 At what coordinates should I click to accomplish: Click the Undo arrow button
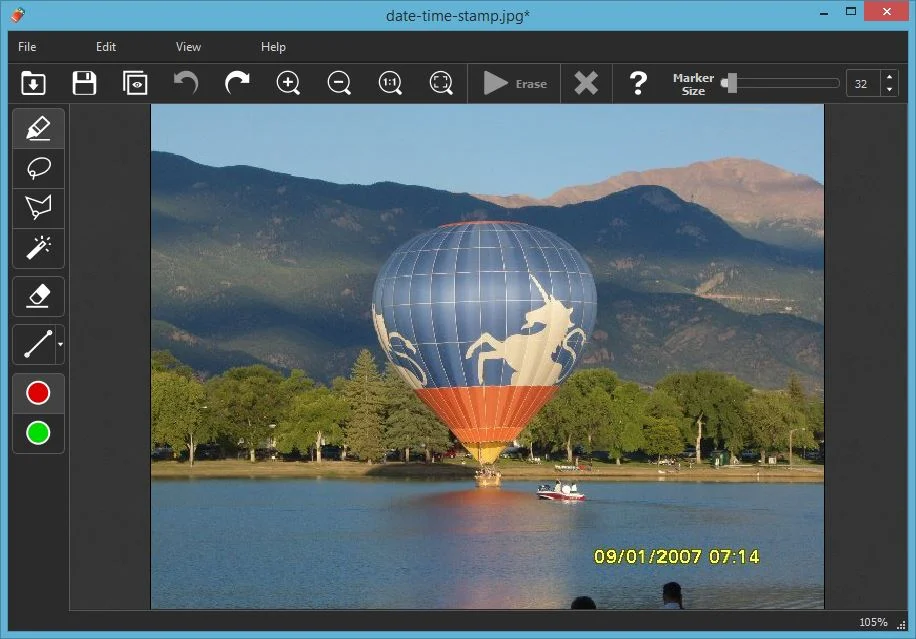click(186, 83)
